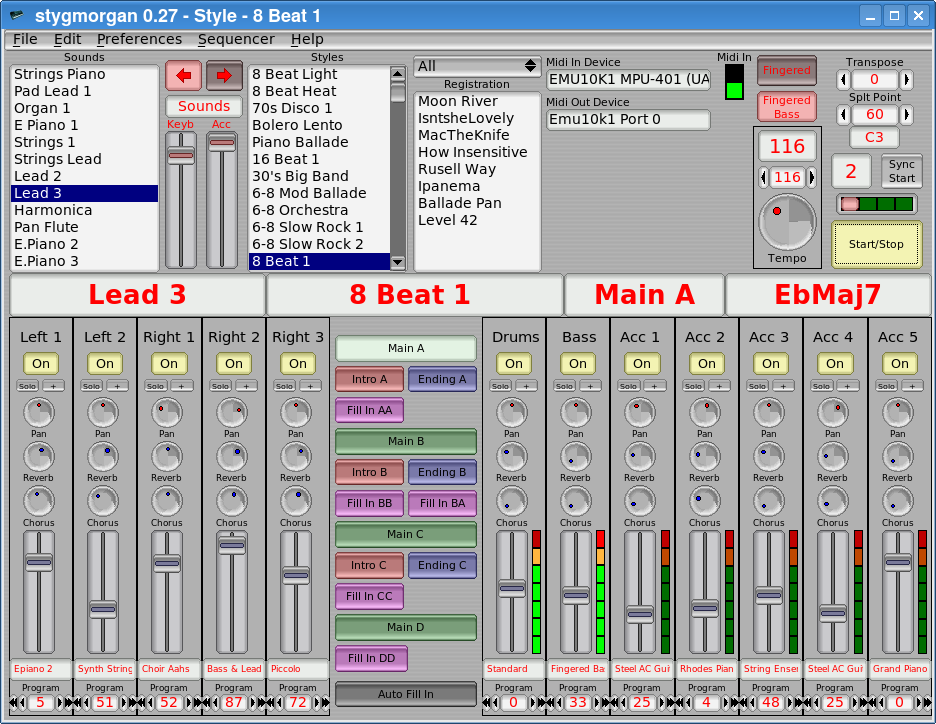The height and width of the screenshot is (724, 936).
Task: Decrease Split Point with the left arrow
Action: point(843,115)
